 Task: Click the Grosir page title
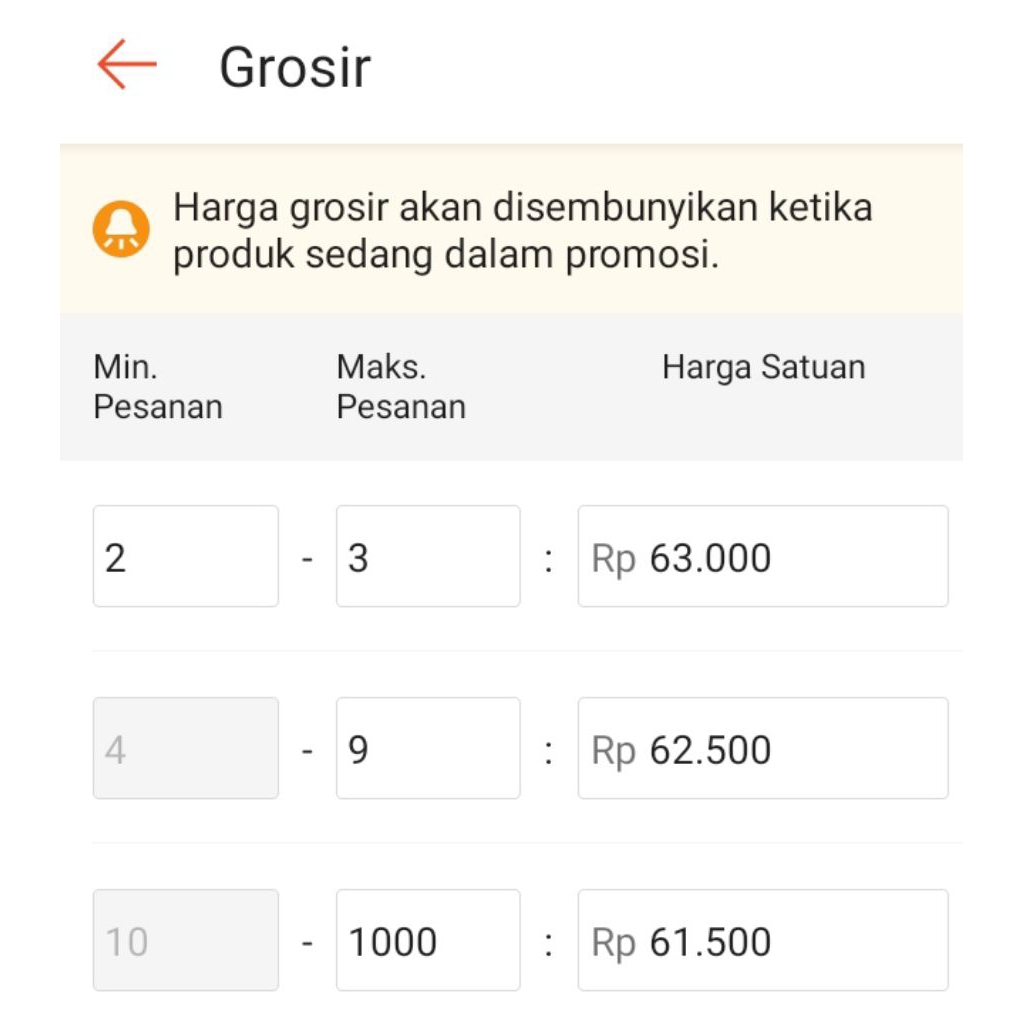tap(295, 68)
